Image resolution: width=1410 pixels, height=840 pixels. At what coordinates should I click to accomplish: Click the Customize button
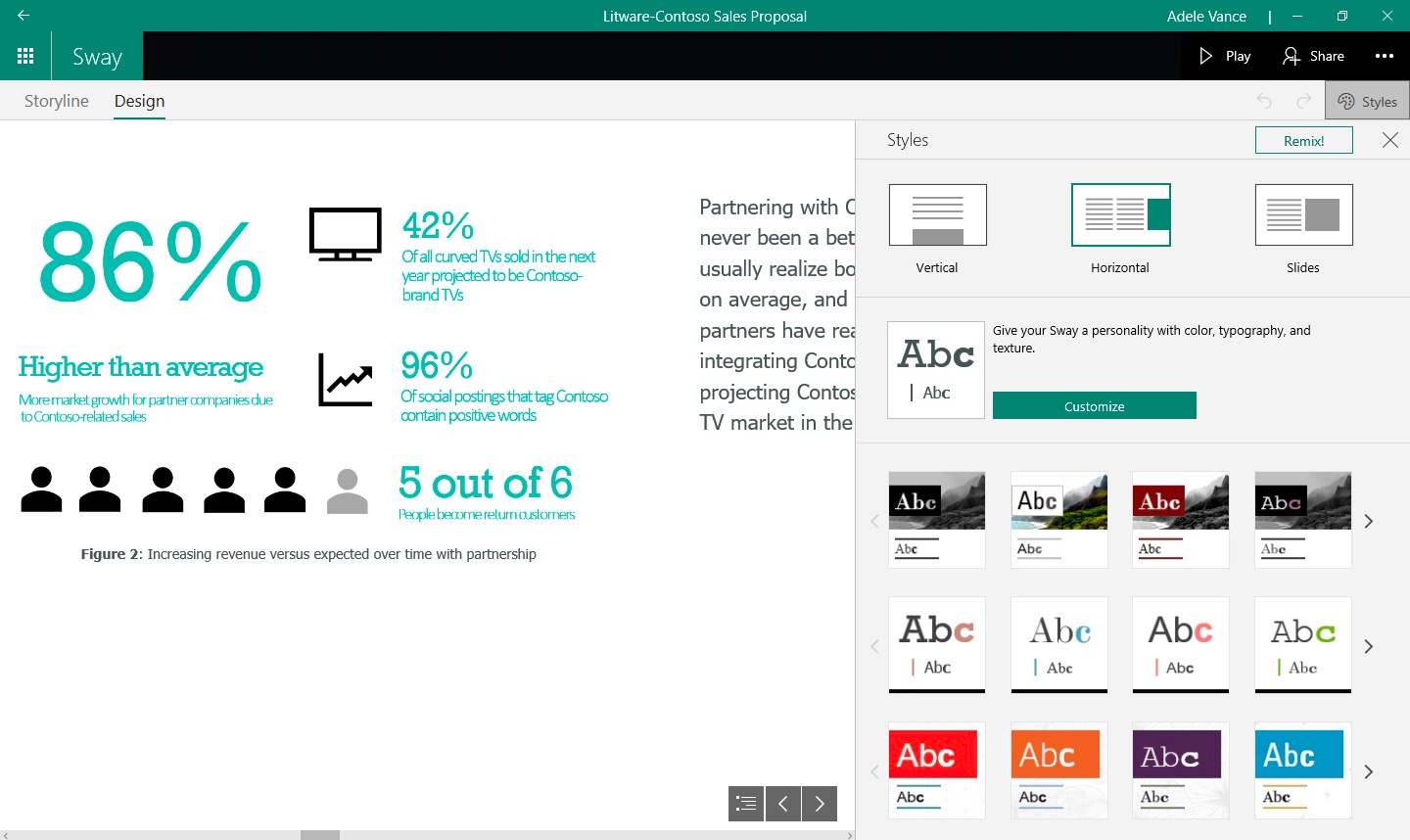tap(1094, 404)
